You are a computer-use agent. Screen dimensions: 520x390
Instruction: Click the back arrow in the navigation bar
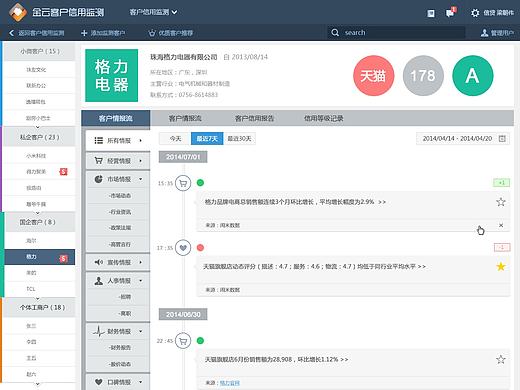click(11, 33)
